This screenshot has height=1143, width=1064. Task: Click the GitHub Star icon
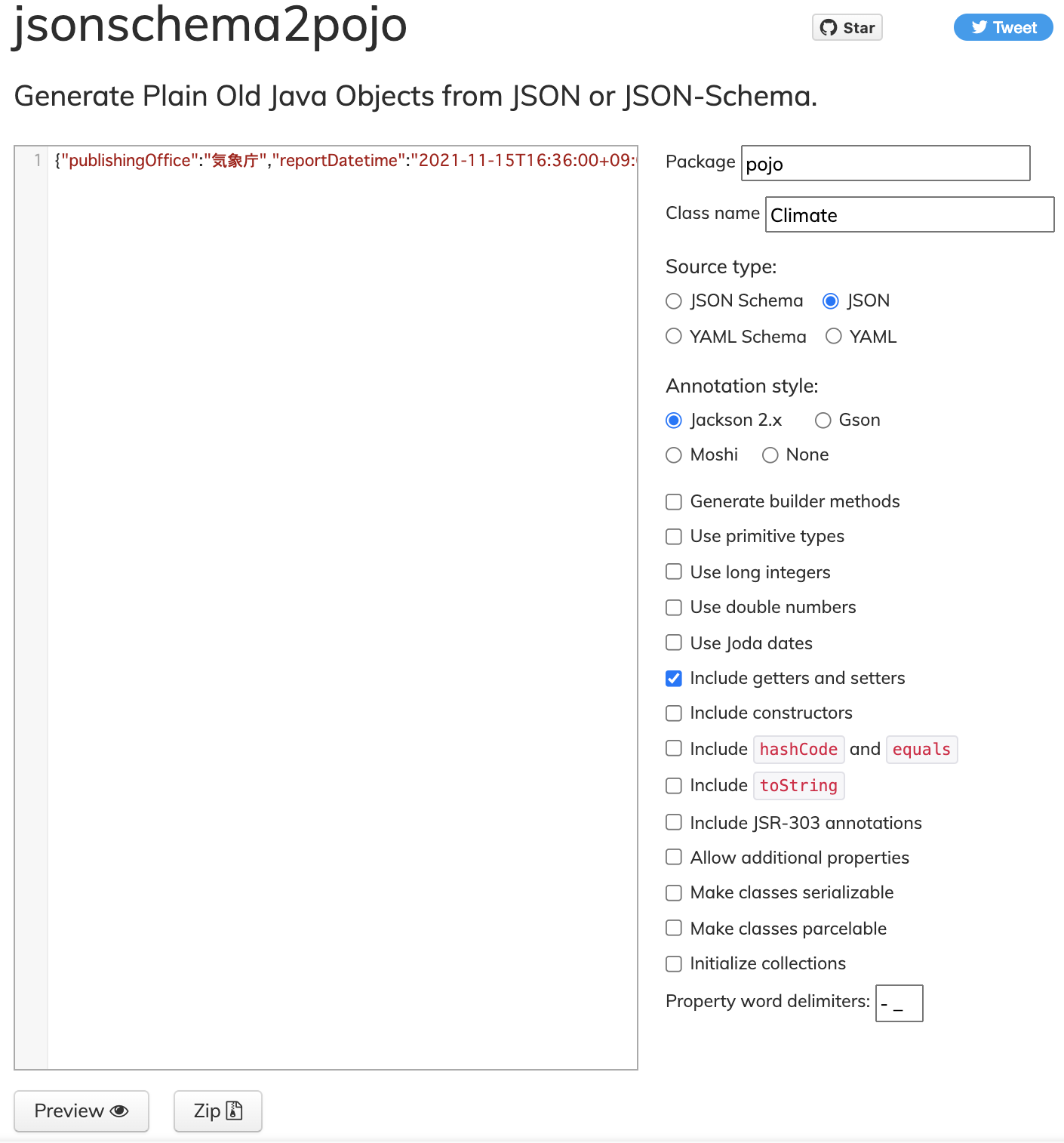point(828,27)
